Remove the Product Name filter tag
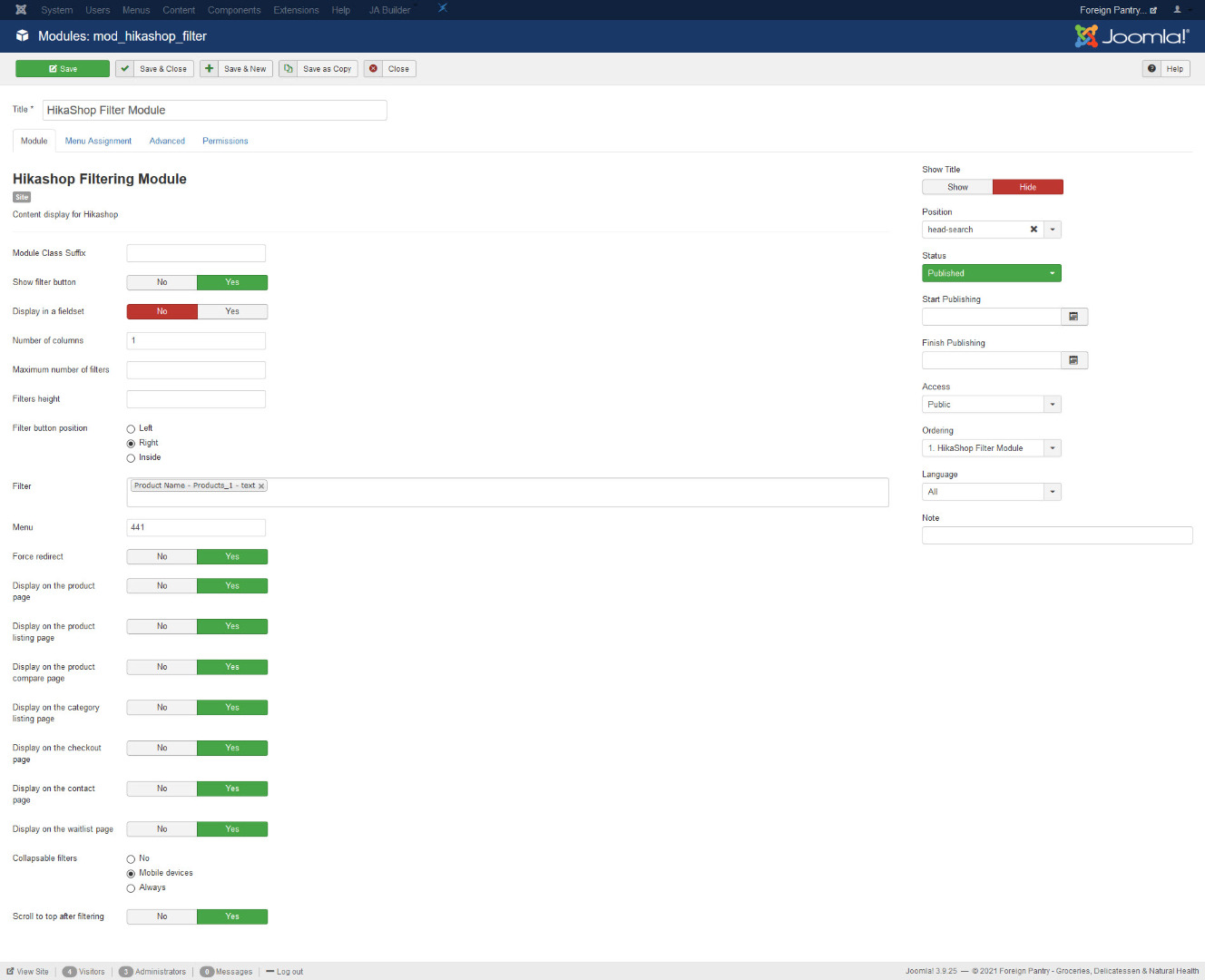The width and height of the screenshot is (1205, 980). pos(261,486)
